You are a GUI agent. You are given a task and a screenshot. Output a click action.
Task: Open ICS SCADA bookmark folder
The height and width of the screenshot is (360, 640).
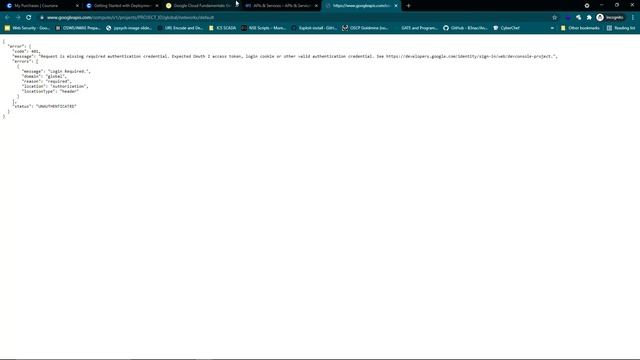tap(222, 28)
